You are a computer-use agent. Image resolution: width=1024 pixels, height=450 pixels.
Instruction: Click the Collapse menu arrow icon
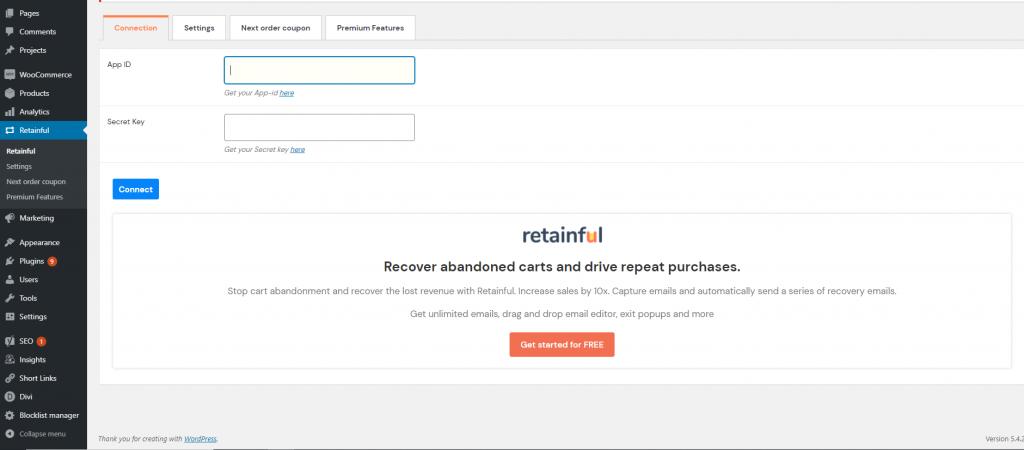[9, 434]
